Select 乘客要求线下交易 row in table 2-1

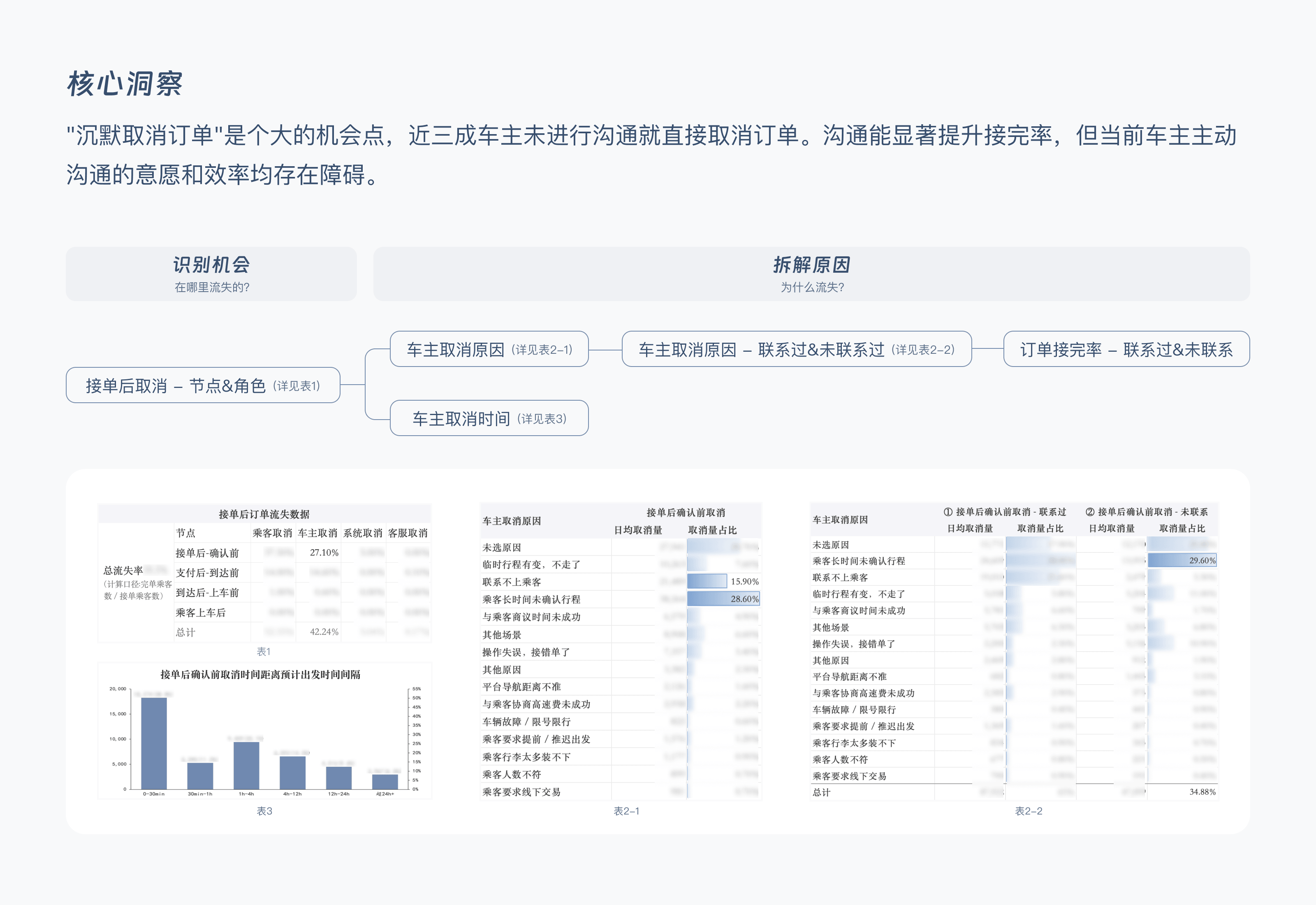621,791
